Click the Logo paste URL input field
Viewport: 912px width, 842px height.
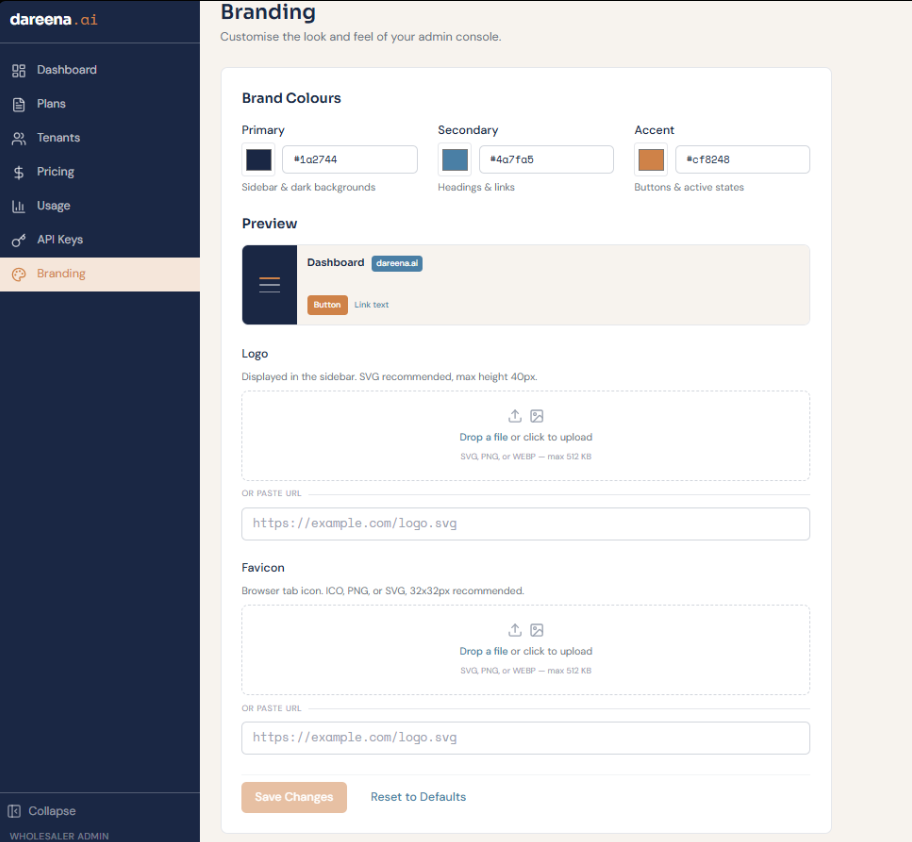tap(525, 524)
